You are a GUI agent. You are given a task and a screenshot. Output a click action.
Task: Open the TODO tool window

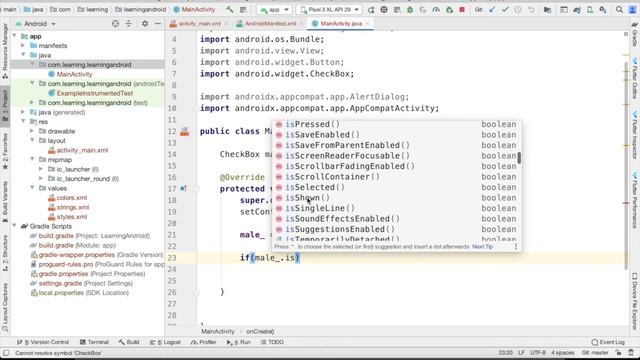coord(272,342)
